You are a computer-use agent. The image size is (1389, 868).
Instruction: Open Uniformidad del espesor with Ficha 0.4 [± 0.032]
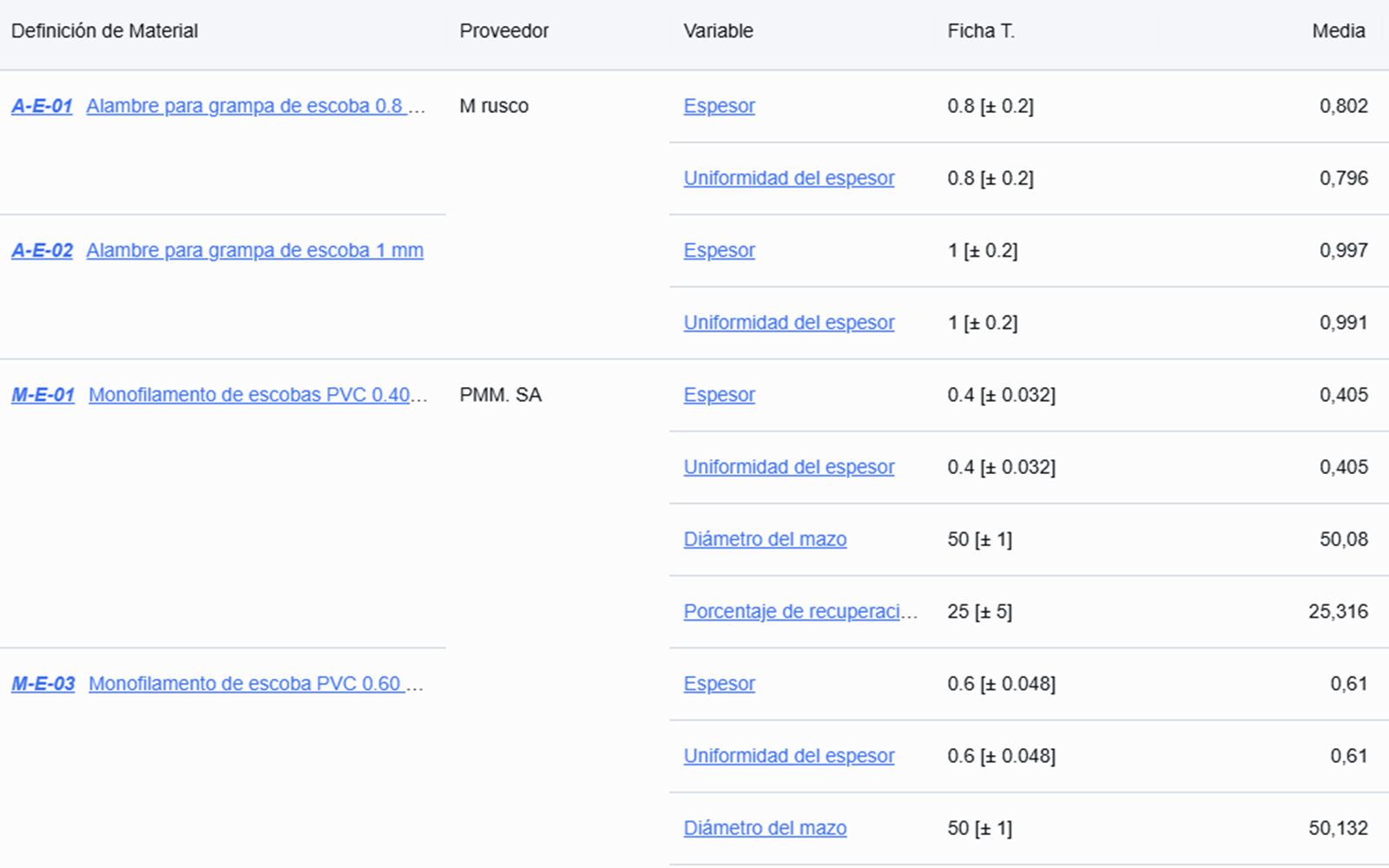[788, 467]
